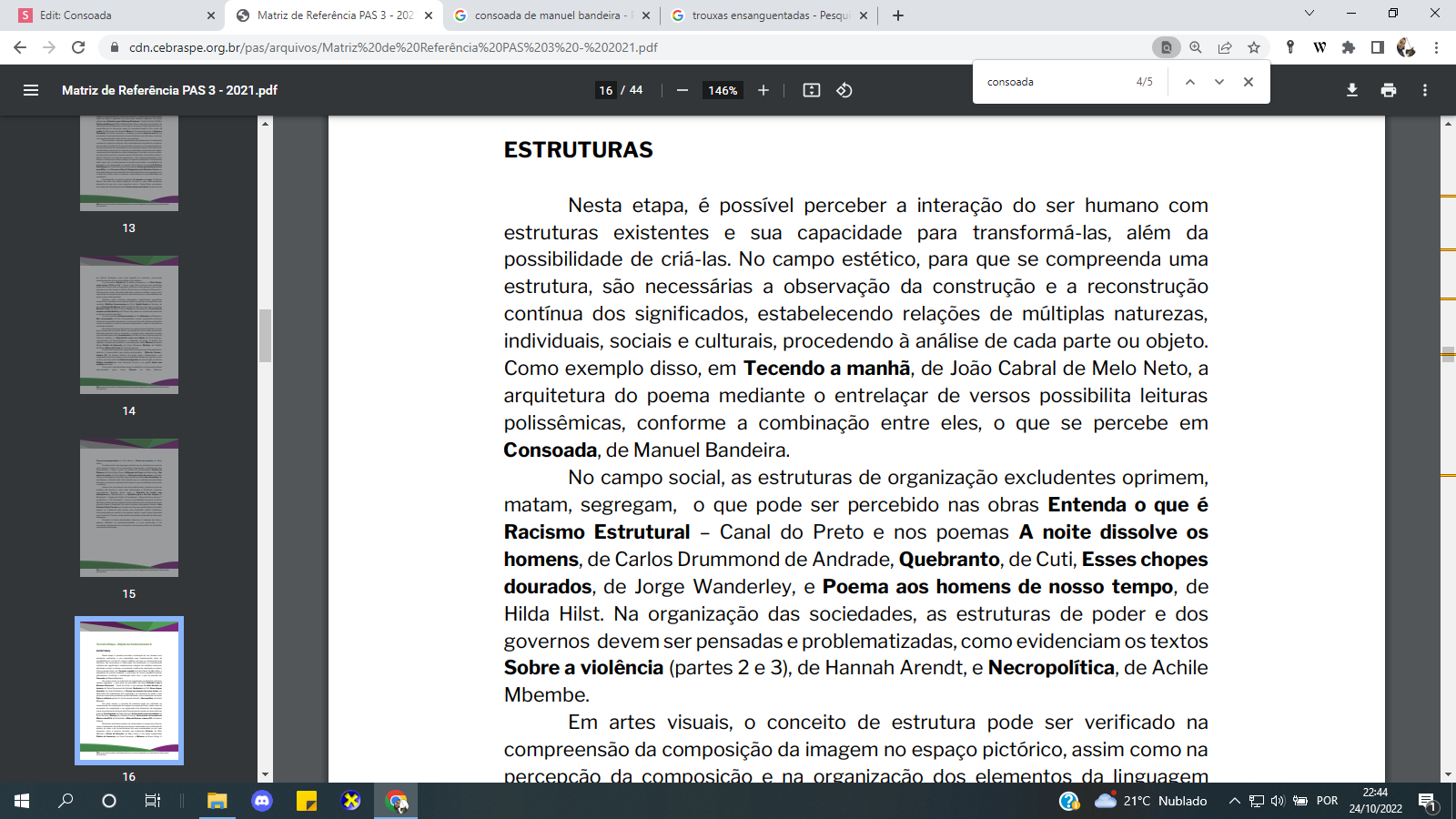Reload the current page
The image size is (1456, 819).
[x=78, y=47]
